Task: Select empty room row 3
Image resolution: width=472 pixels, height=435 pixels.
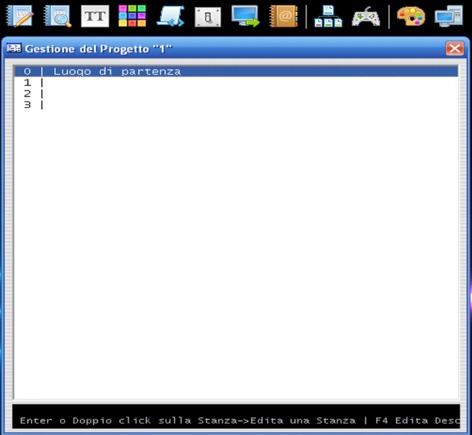Action: [x=236, y=105]
